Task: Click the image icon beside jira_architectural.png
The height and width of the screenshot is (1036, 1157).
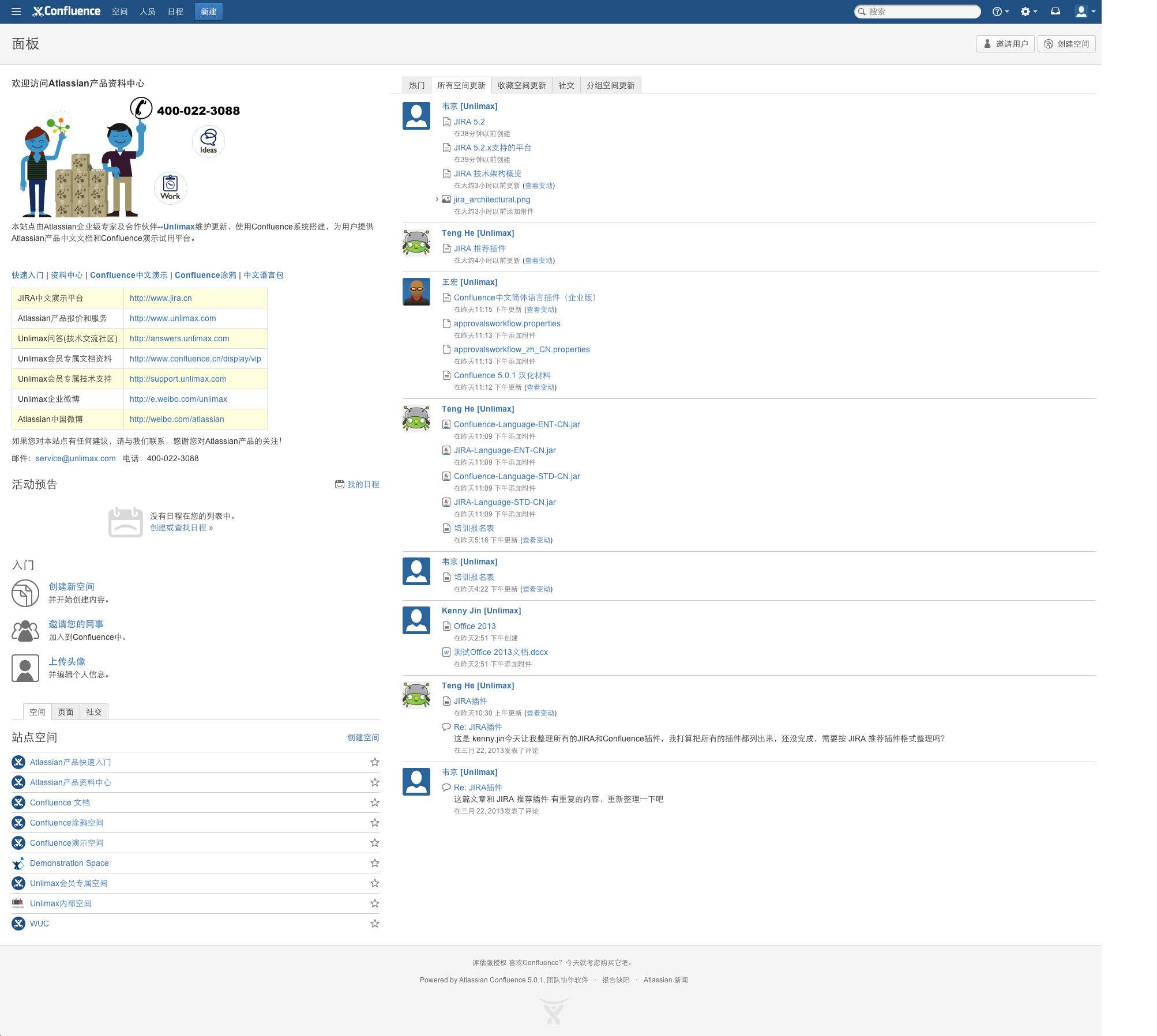Action: (x=446, y=199)
